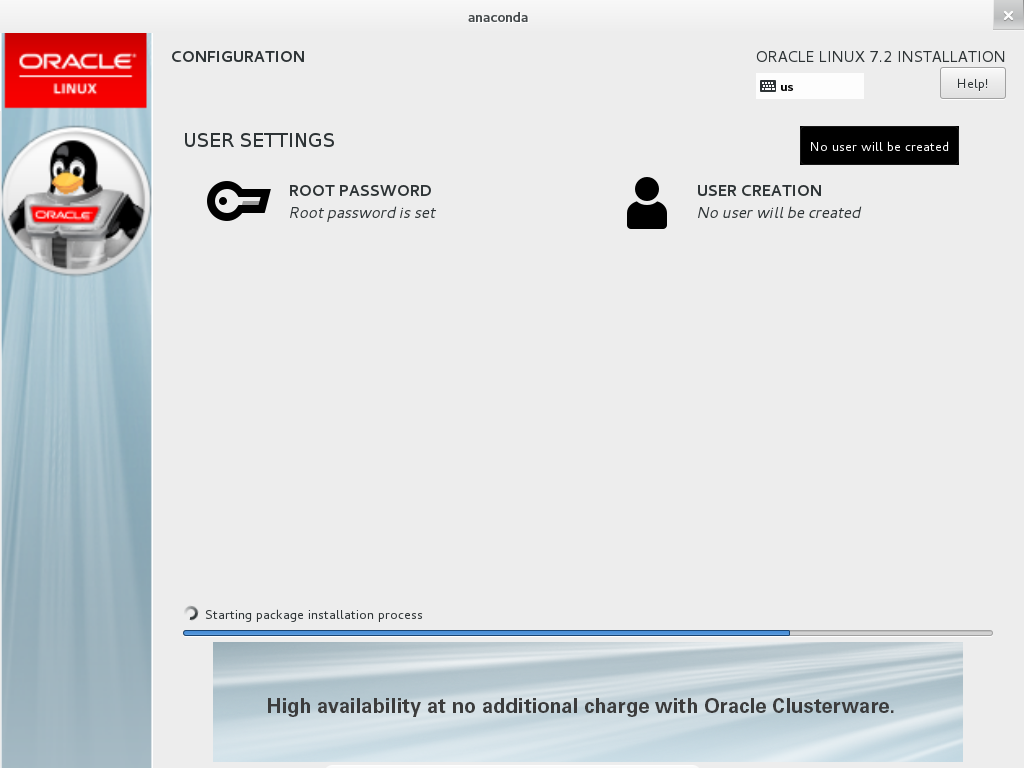The width and height of the screenshot is (1024, 768).
Task: Open the Root Password key icon
Action: click(x=238, y=201)
